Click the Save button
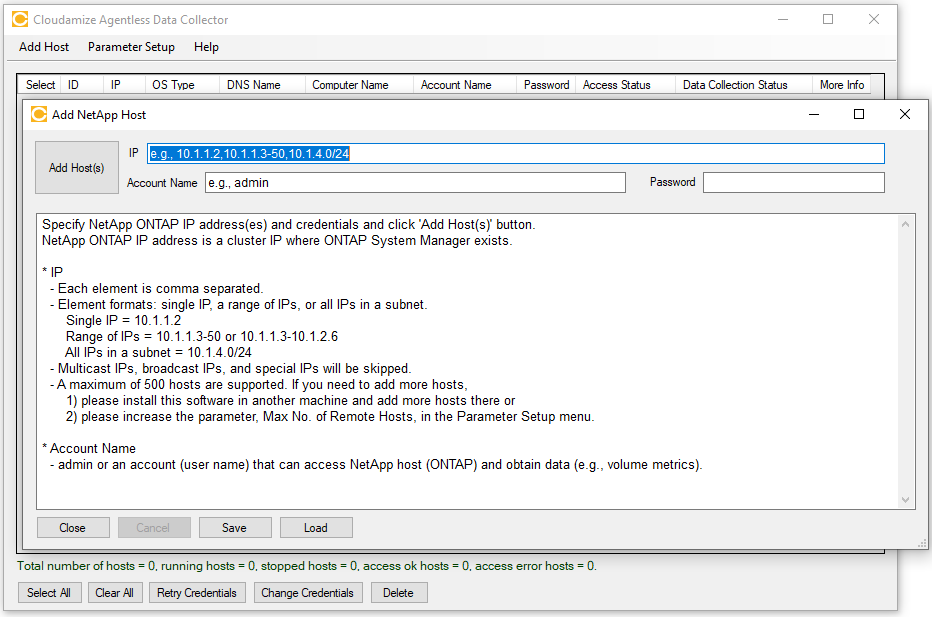The width and height of the screenshot is (932, 617). coord(235,527)
